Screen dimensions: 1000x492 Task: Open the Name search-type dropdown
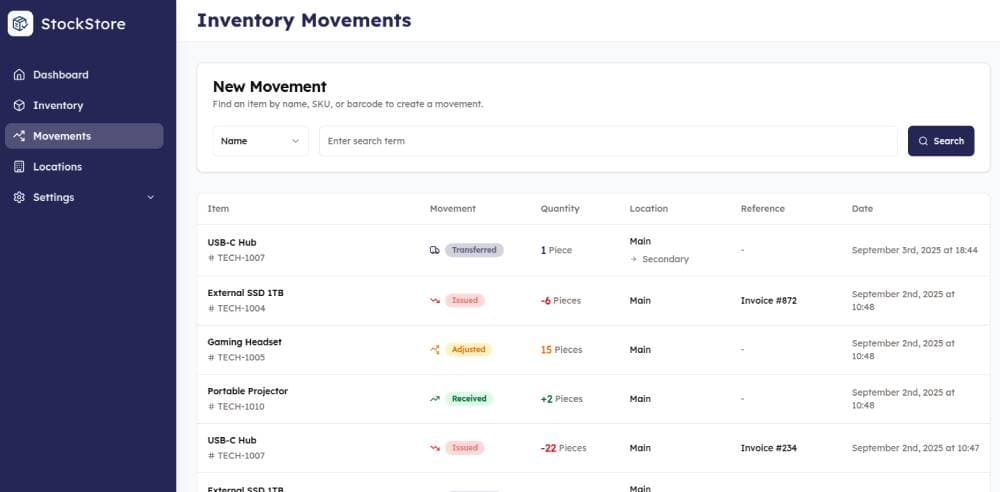click(260, 141)
